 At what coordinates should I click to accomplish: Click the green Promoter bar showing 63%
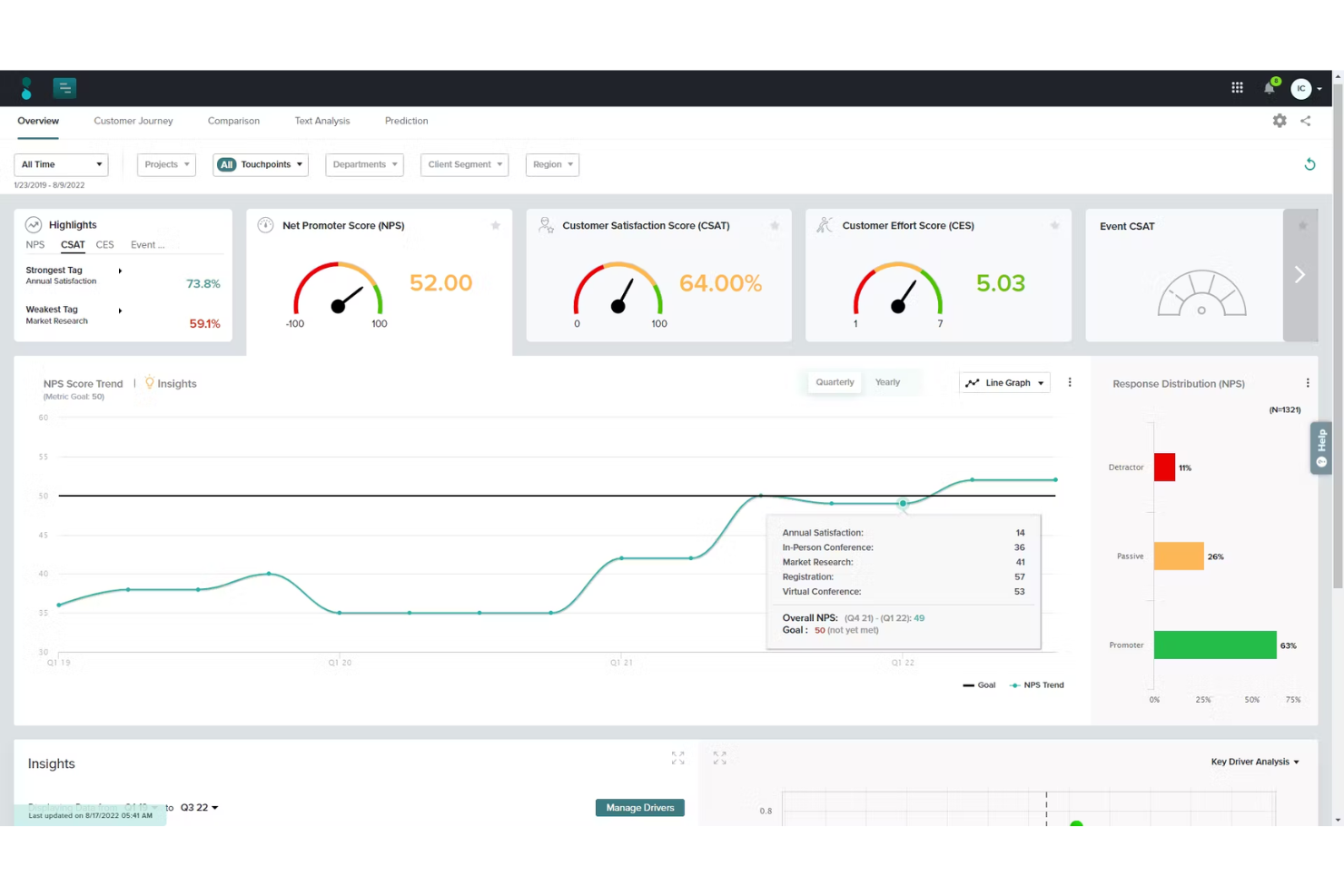(x=1215, y=645)
